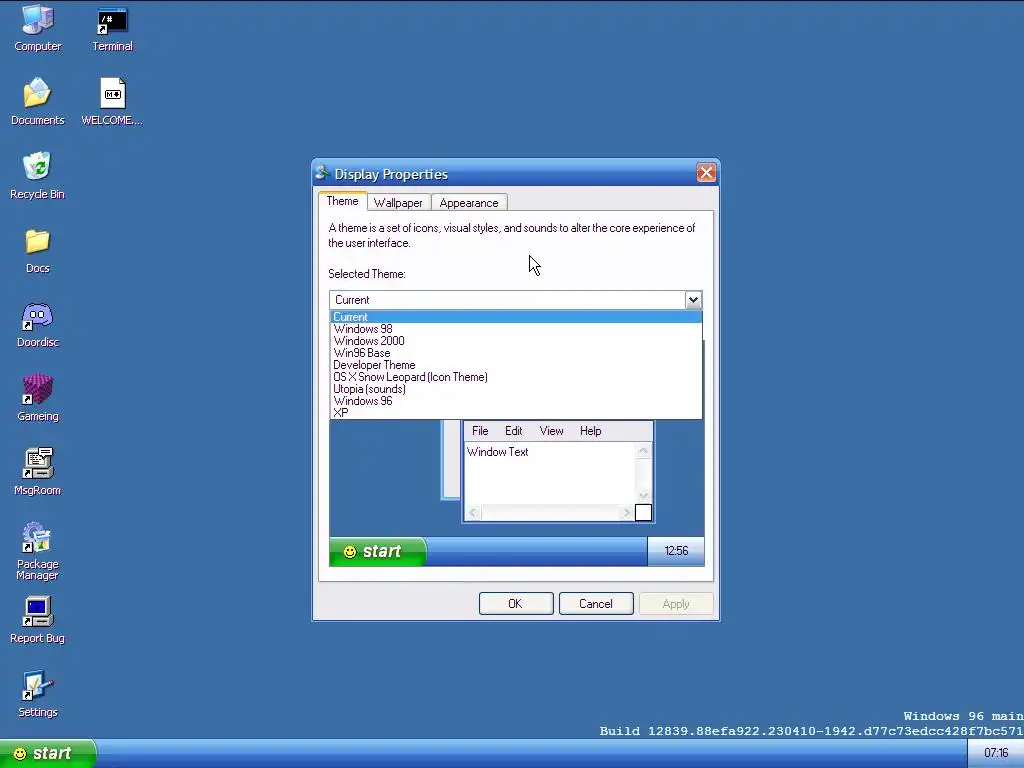
Task: Select the Windows 98 theme option
Action: click(x=516, y=328)
